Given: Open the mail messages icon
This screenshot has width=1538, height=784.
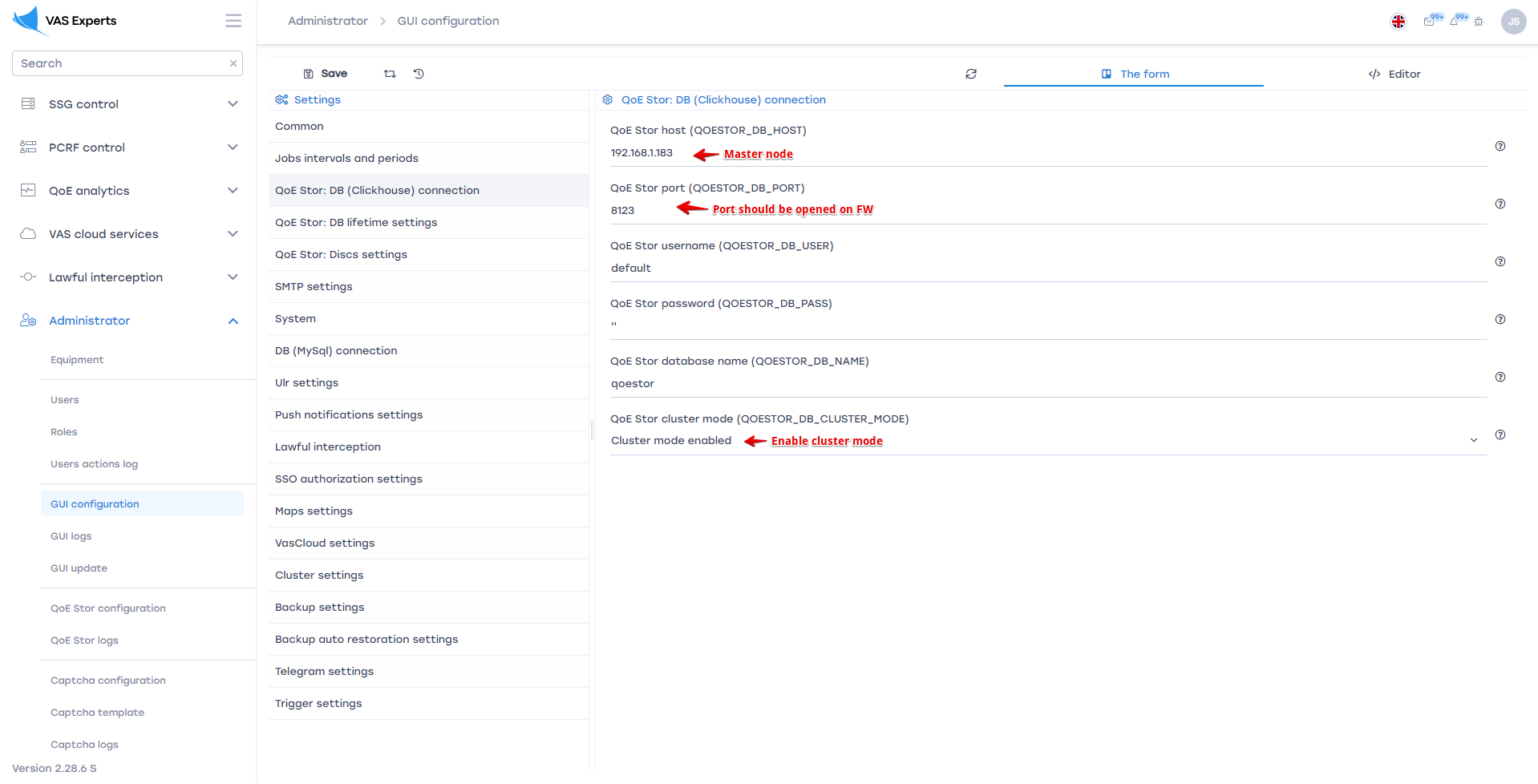Looking at the screenshot, I should pyautogui.click(x=1429, y=22).
